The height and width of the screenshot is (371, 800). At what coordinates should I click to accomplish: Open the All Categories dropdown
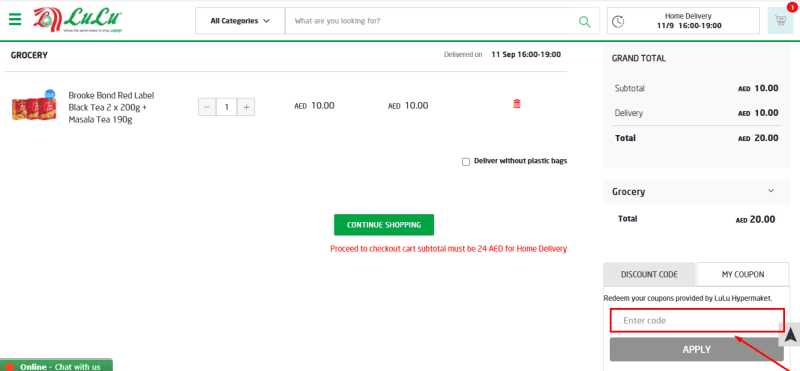coord(240,21)
